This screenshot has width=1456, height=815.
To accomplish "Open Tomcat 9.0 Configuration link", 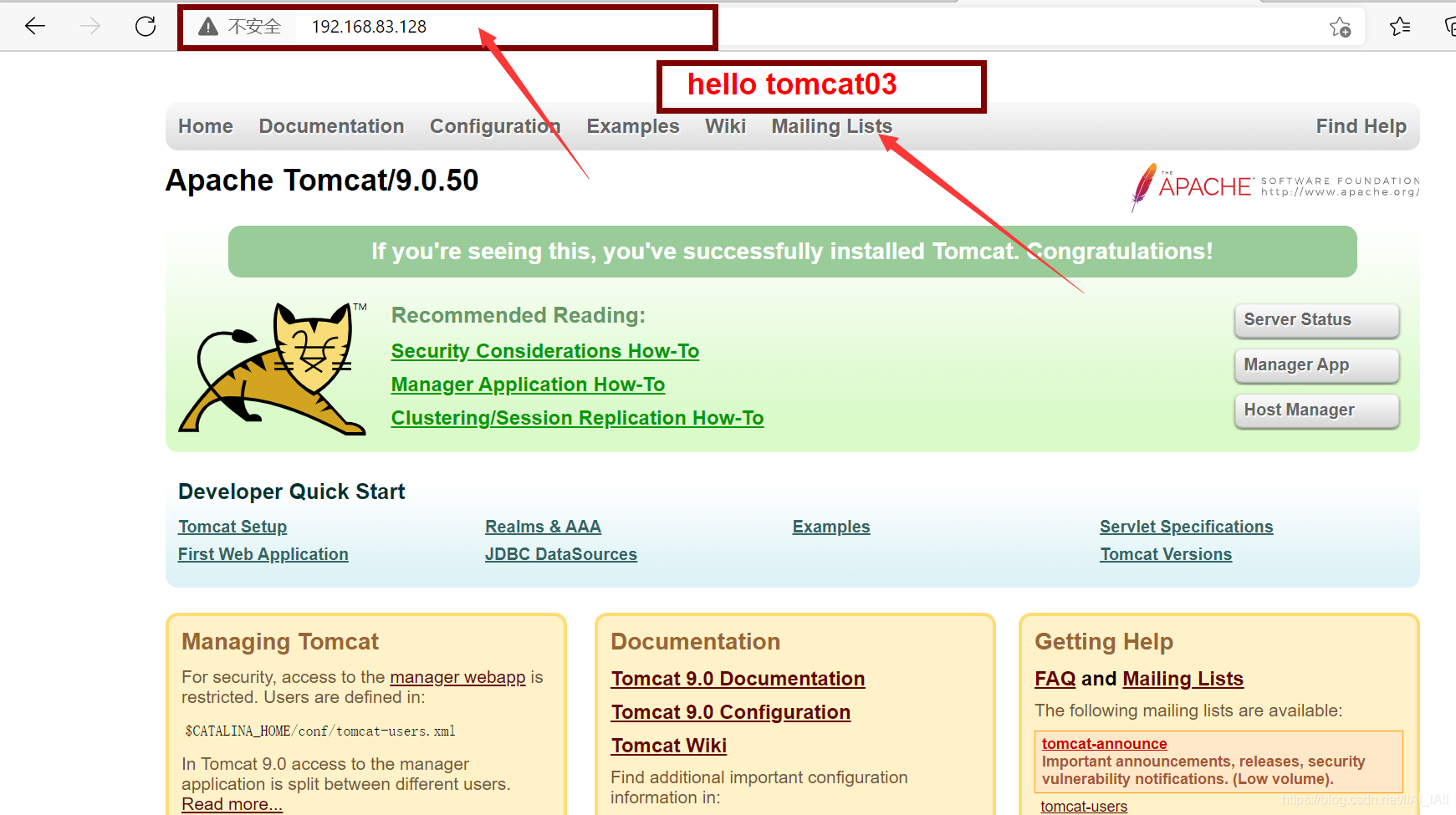I will click(x=730, y=712).
